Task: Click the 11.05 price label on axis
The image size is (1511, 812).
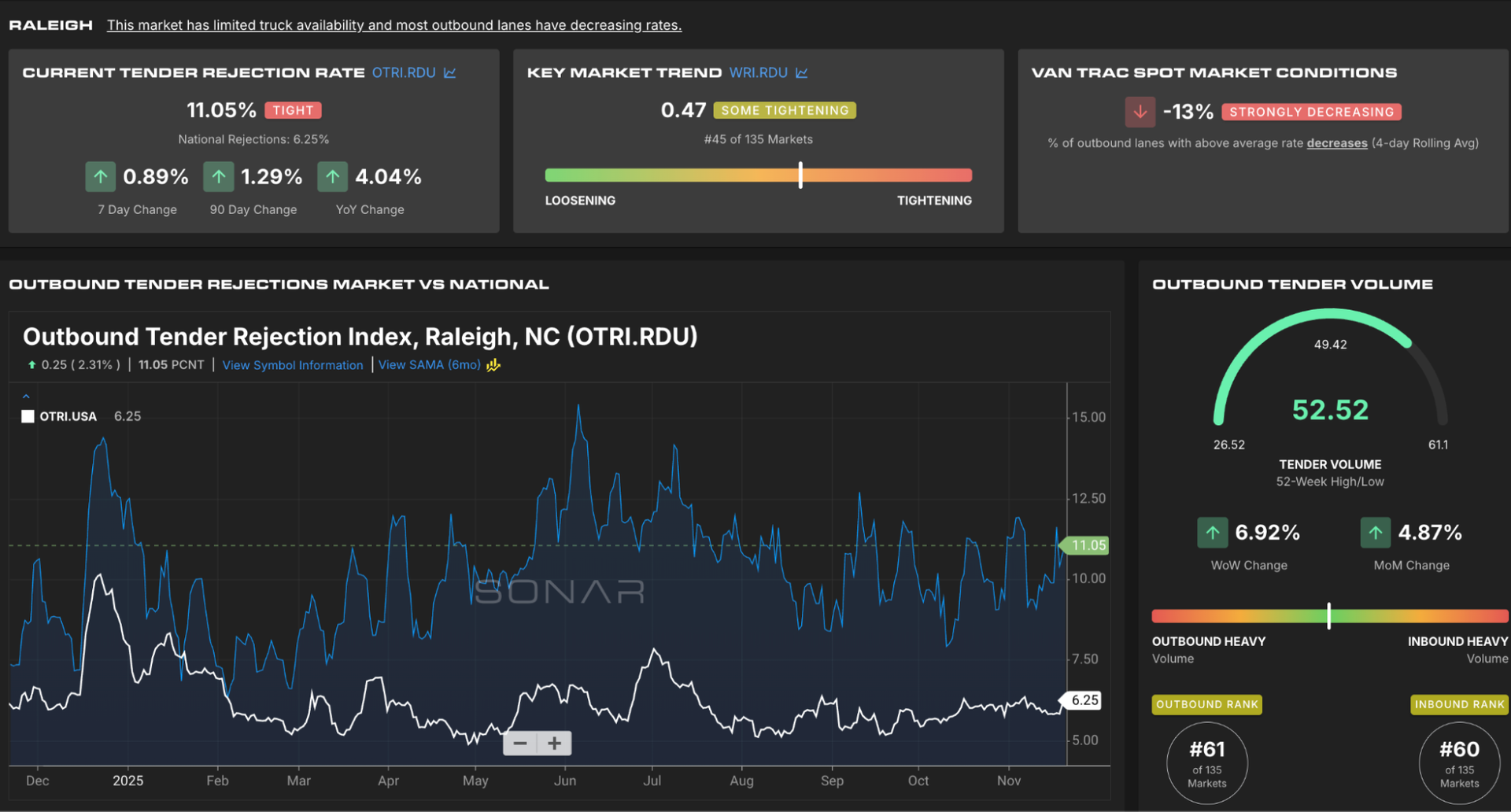Action: pos(1088,545)
